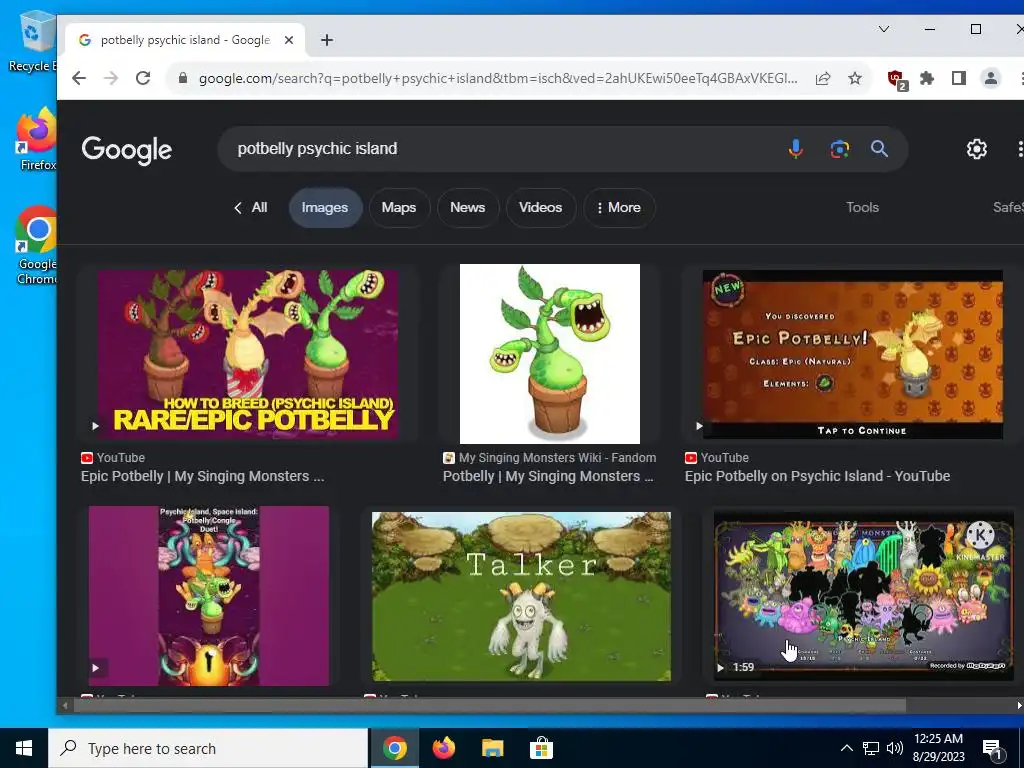Open the uBlock Origin extension icon

pyautogui.click(x=897, y=80)
